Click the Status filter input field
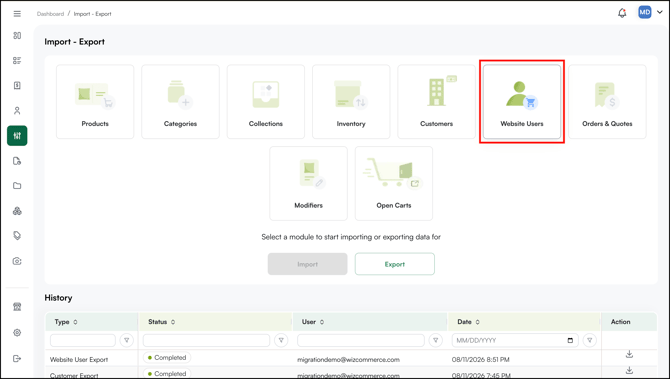Viewport: 670px width, 379px height. coord(206,340)
